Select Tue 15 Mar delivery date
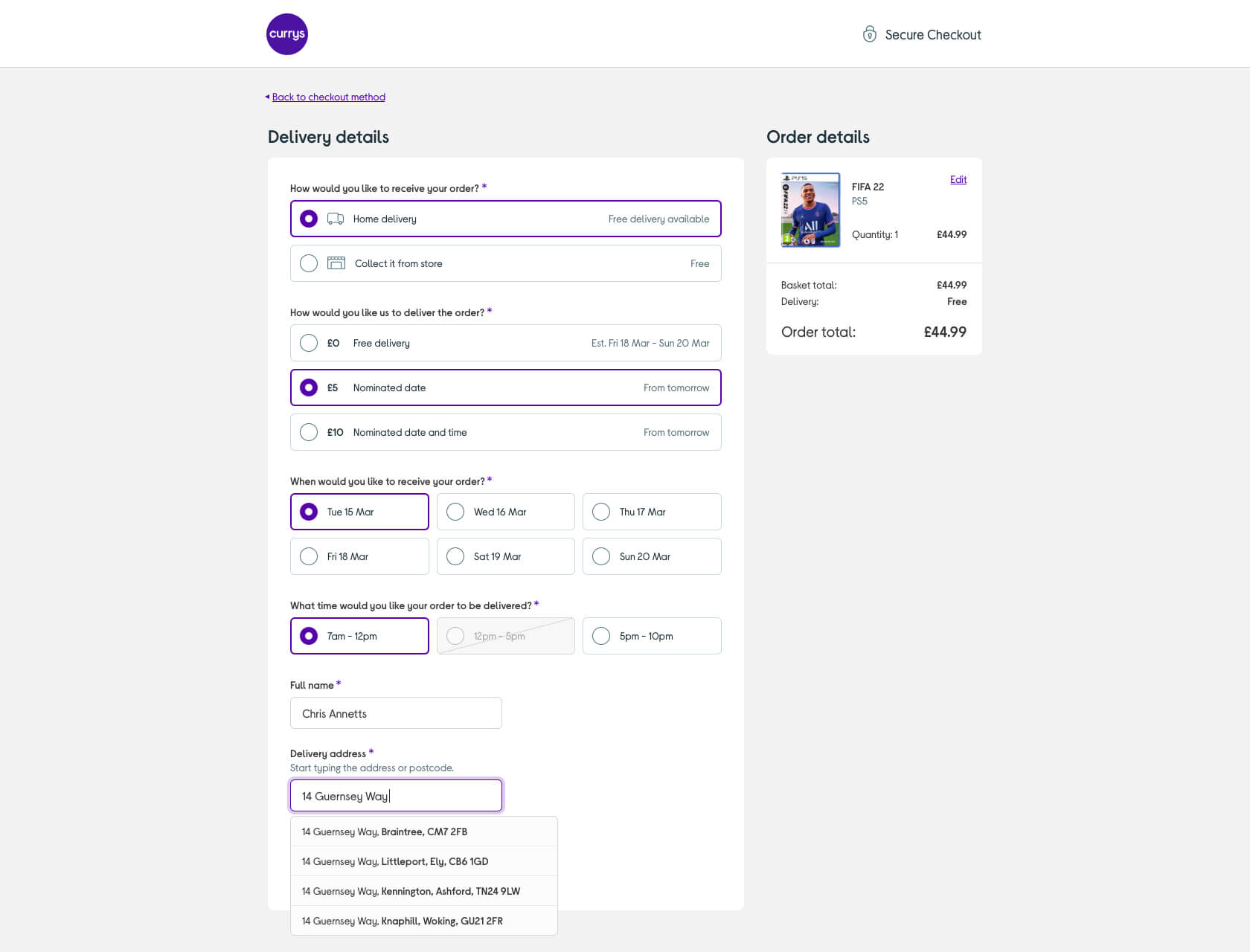 coord(359,512)
